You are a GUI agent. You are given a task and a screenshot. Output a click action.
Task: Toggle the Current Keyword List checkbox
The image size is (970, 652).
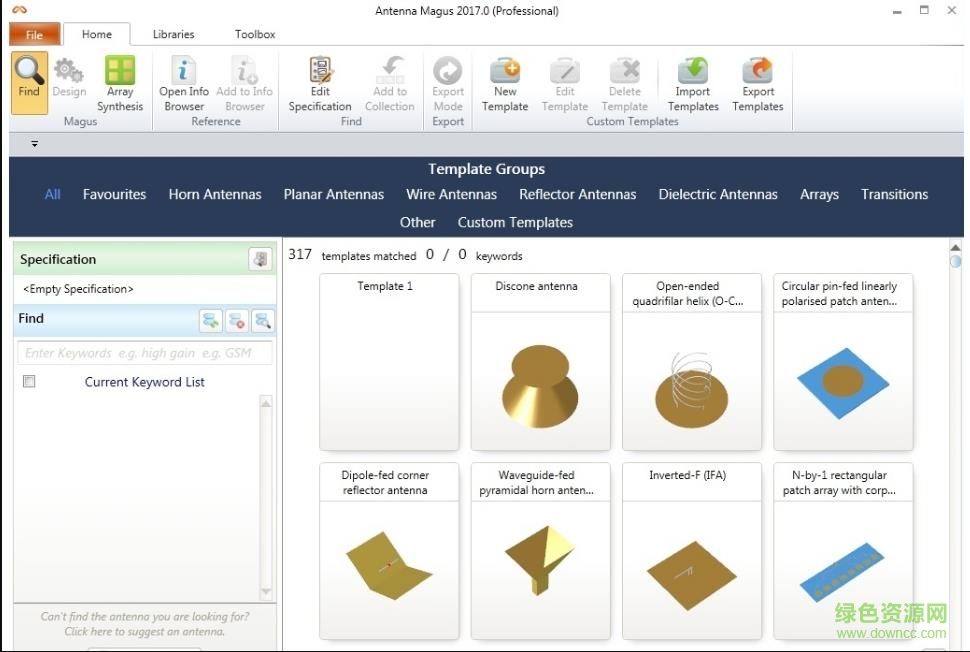pyautogui.click(x=29, y=382)
